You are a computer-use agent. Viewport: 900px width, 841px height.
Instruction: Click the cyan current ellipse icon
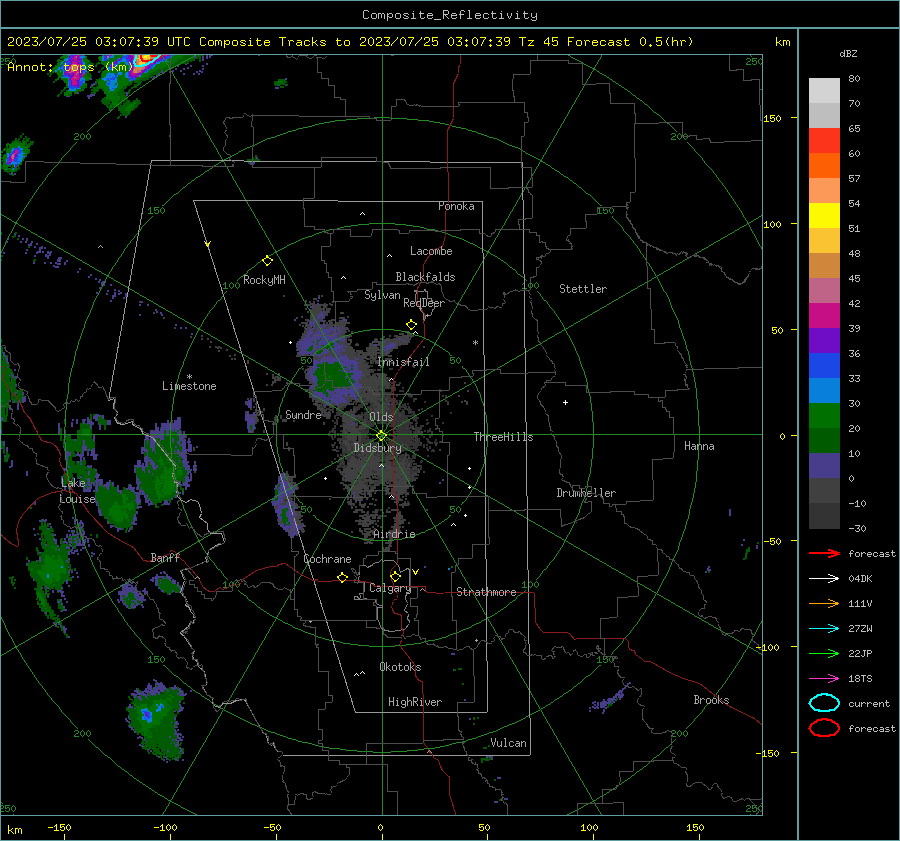(x=824, y=703)
